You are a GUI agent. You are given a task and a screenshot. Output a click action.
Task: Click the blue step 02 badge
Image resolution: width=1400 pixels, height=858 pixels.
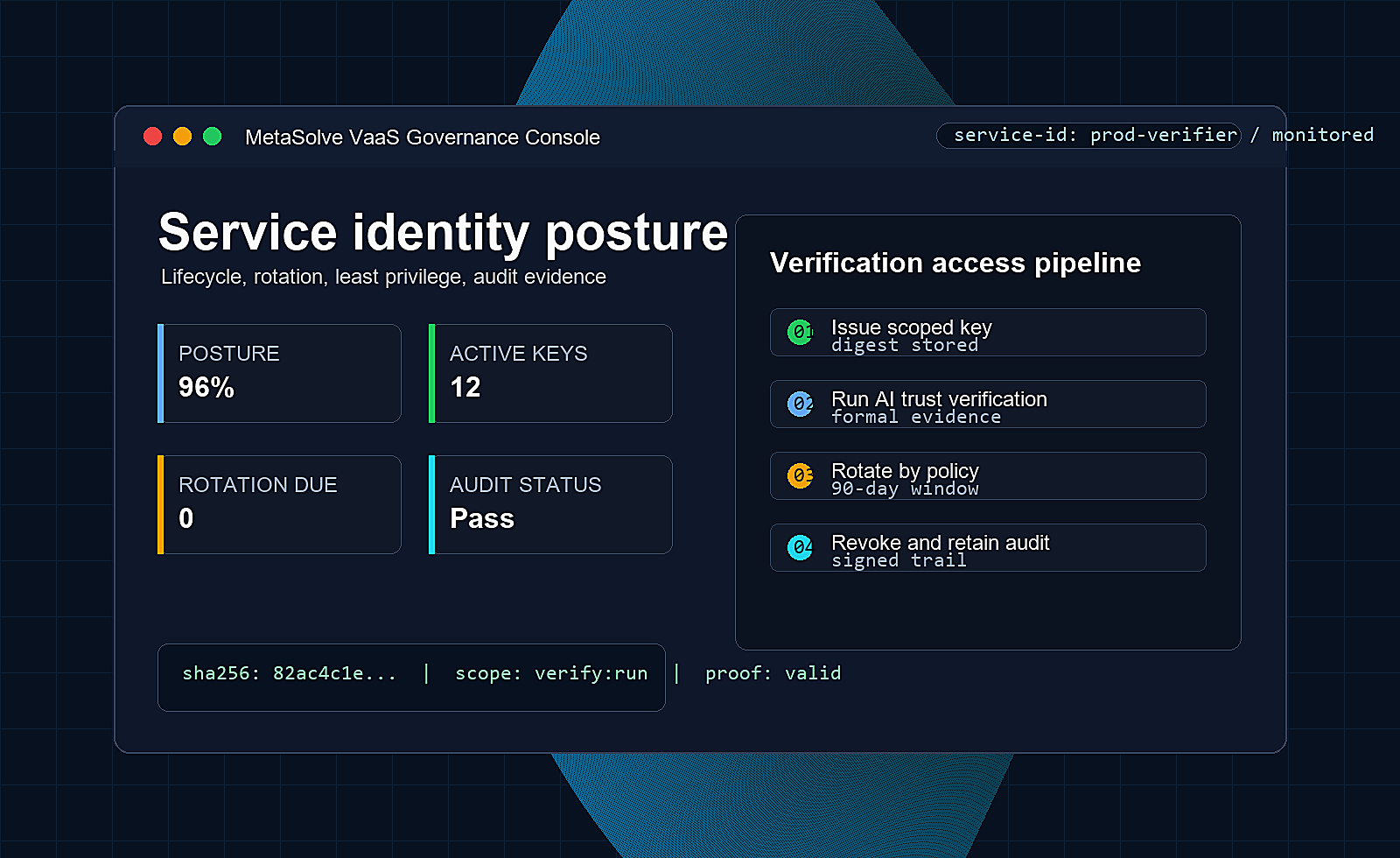coord(801,404)
